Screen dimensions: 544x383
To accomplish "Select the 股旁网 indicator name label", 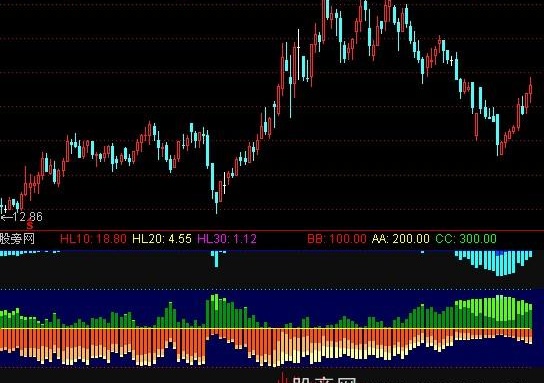I will click(x=17, y=239).
